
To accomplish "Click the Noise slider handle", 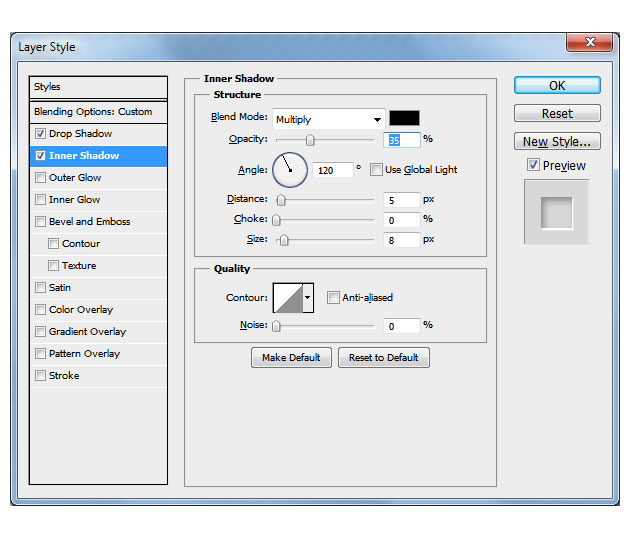I will [276, 326].
